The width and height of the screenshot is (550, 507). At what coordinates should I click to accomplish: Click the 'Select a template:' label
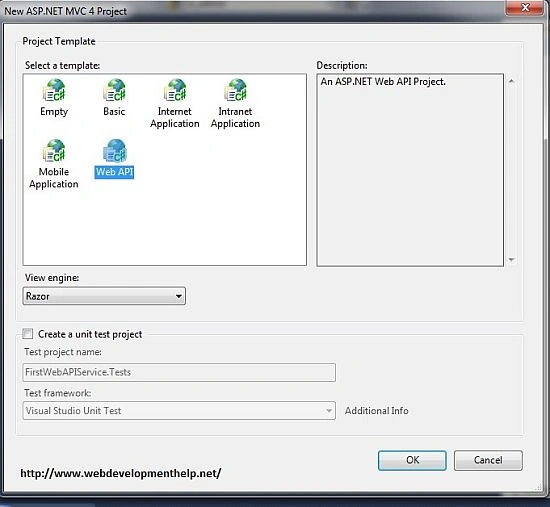click(62, 66)
